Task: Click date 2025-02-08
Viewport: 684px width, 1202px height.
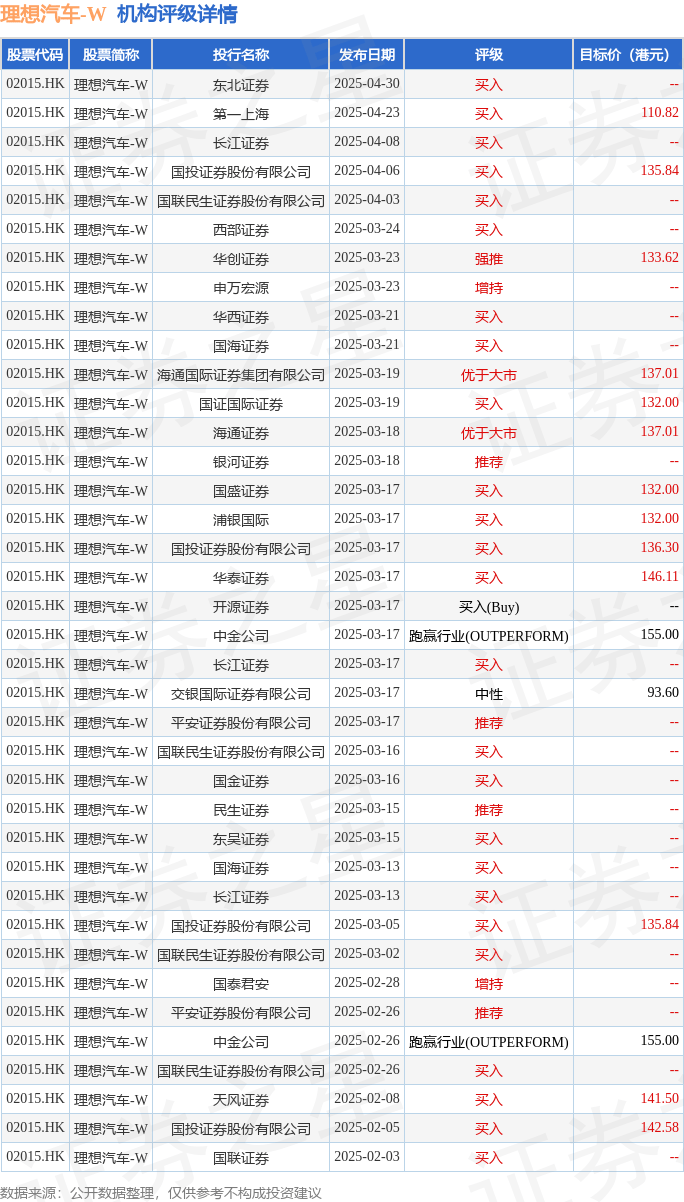Action: pyautogui.click(x=367, y=1099)
